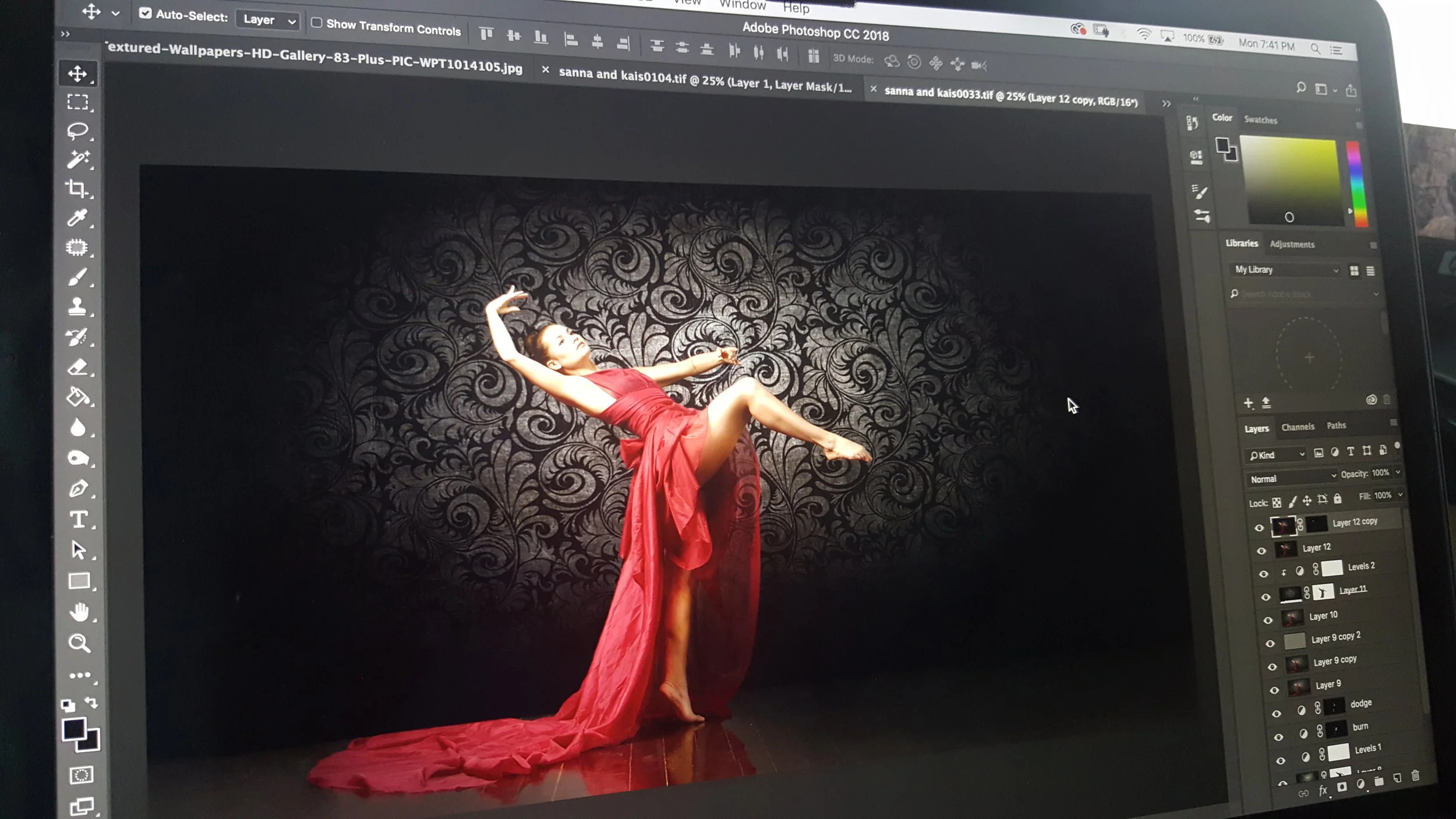Select the History Brush tool
1456x819 pixels.
tap(77, 337)
